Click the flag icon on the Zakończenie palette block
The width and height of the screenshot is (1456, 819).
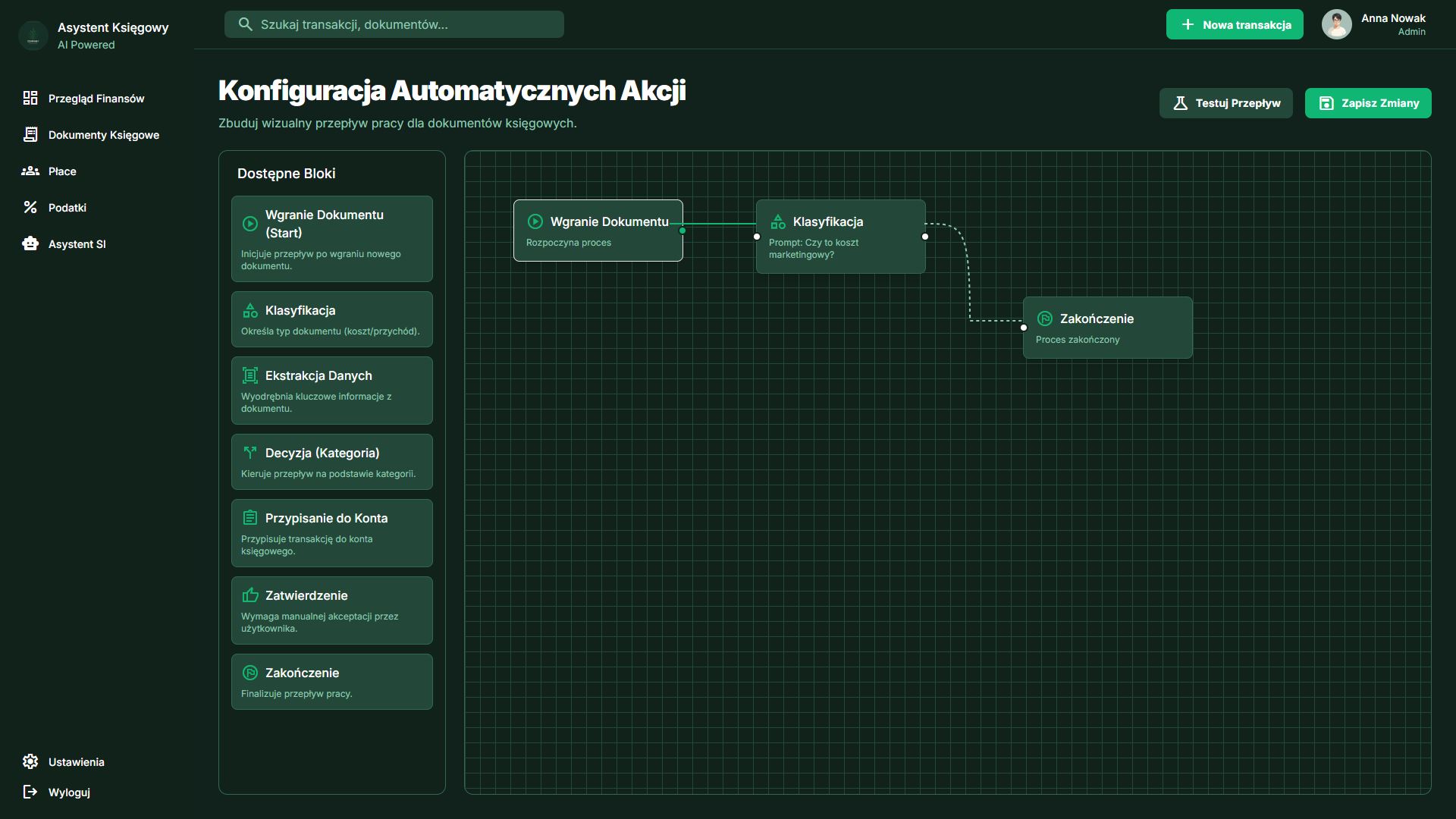pos(249,673)
